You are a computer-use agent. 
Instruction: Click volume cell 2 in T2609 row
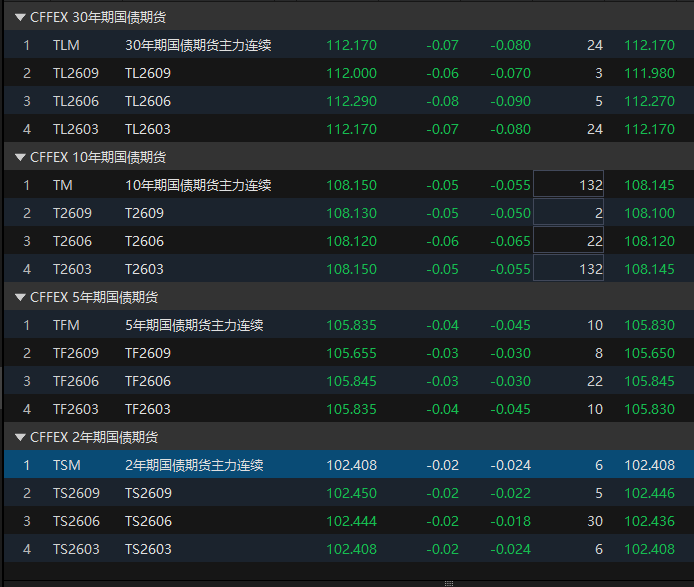coord(568,212)
